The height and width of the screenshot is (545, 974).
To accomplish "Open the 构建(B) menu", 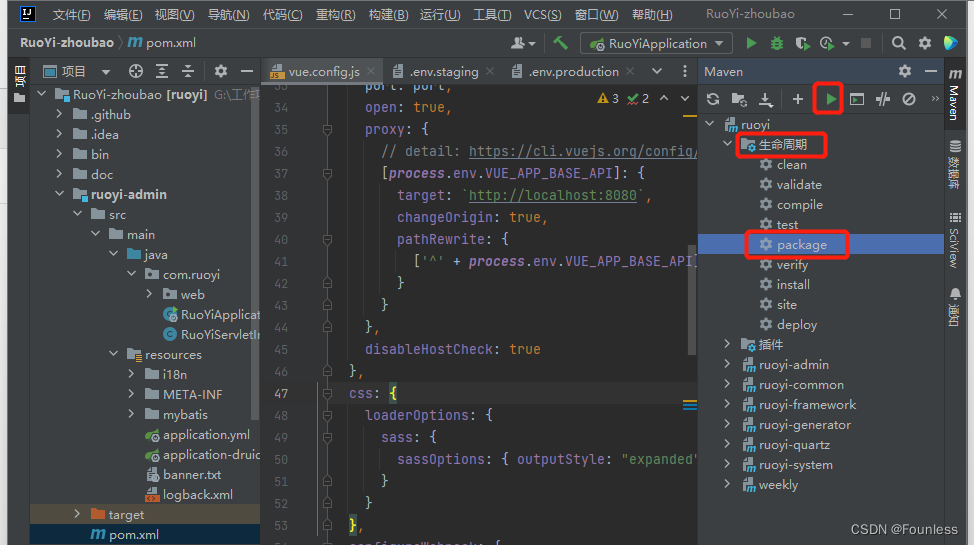I will click(x=388, y=14).
